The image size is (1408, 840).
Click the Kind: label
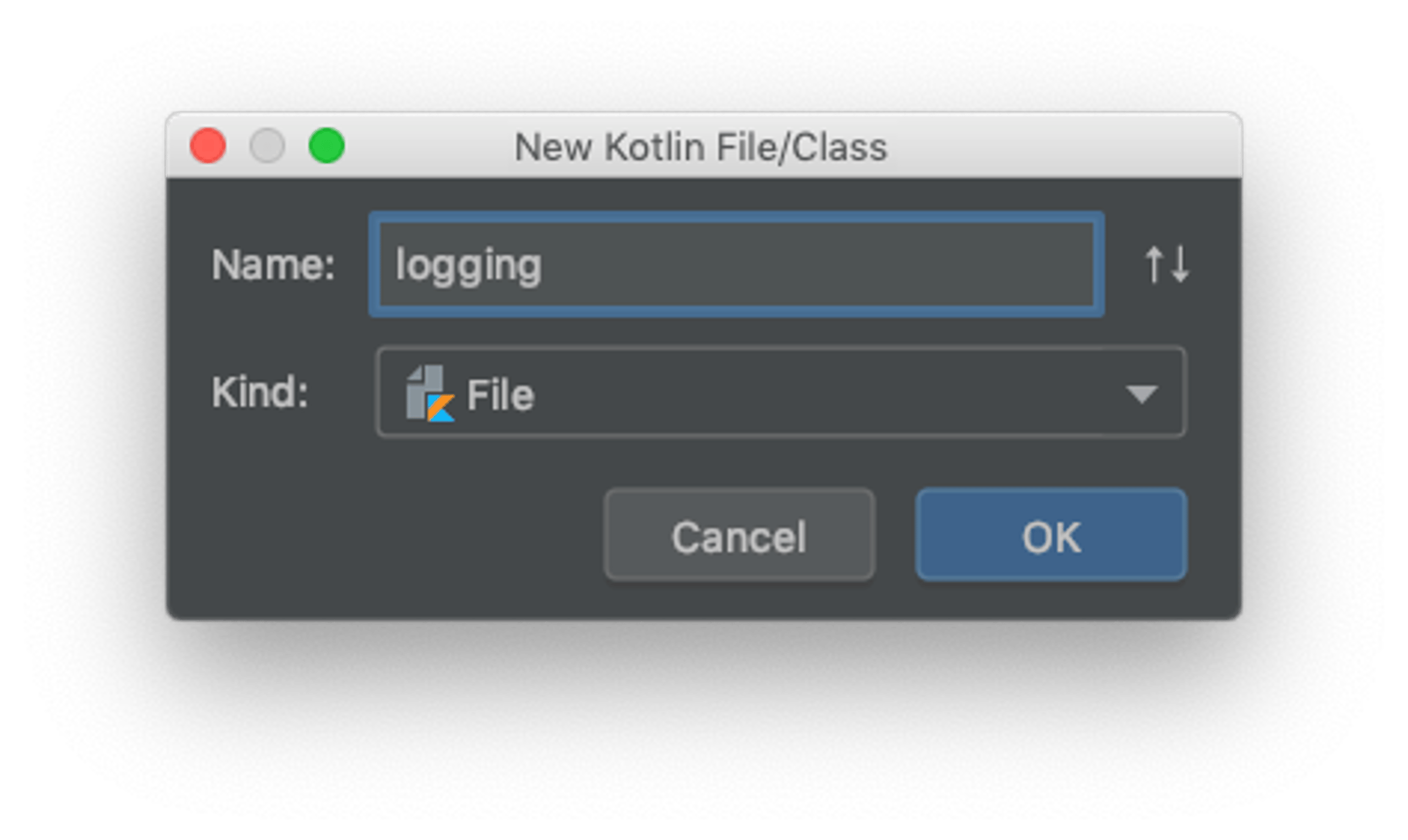click(260, 392)
